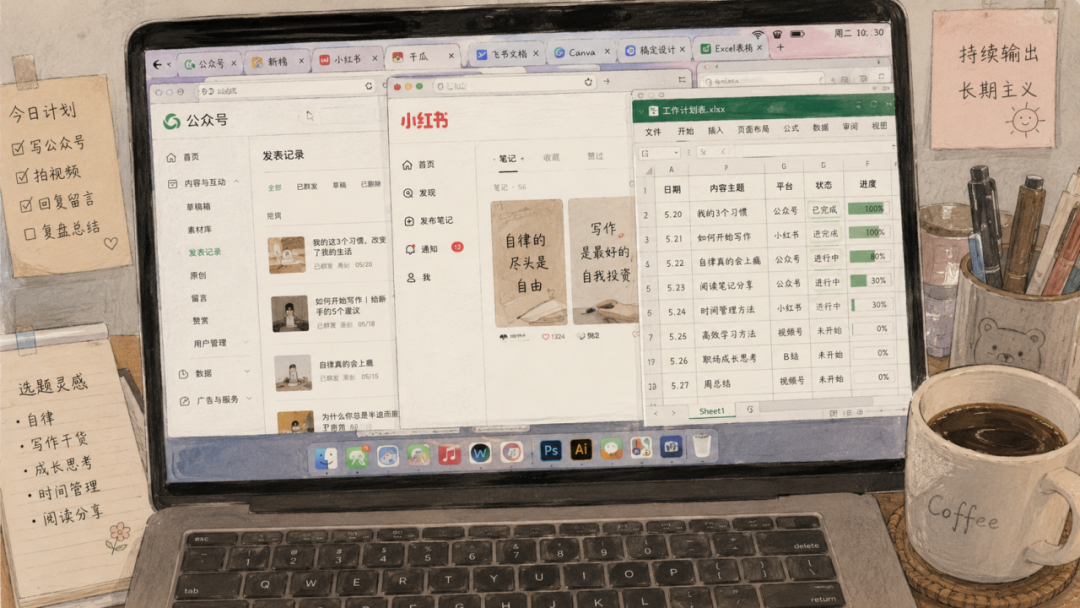Open Illustrator from the Dock
Image resolution: width=1080 pixels, height=608 pixels.
coord(581,450)
